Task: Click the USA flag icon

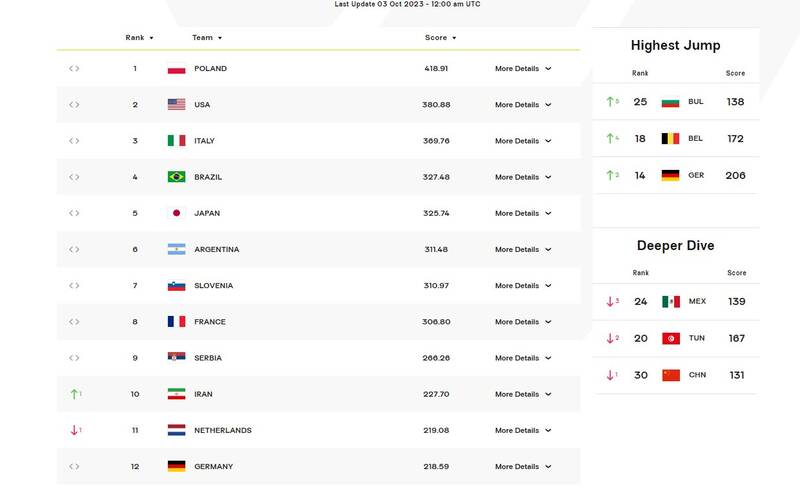Action: point(176,105)
